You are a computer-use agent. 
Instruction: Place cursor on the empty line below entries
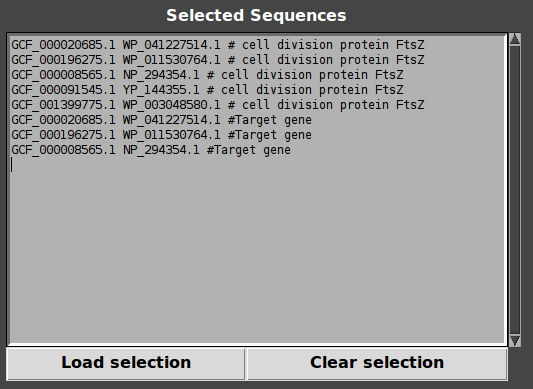tap(257, 165)
